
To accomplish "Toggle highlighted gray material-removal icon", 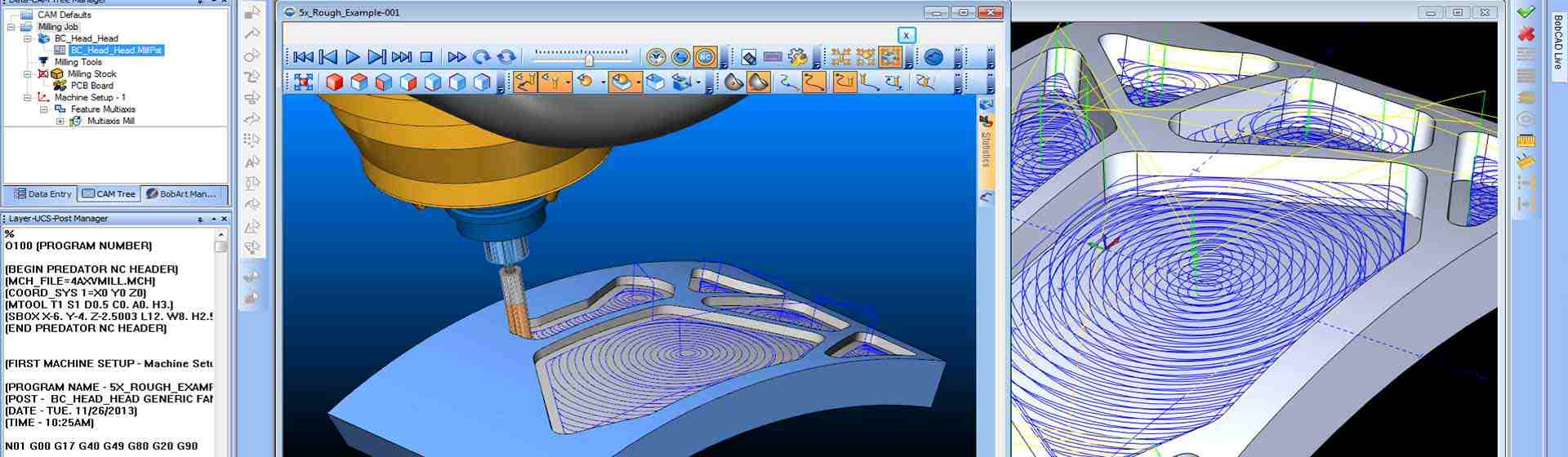I will [759, 82].
